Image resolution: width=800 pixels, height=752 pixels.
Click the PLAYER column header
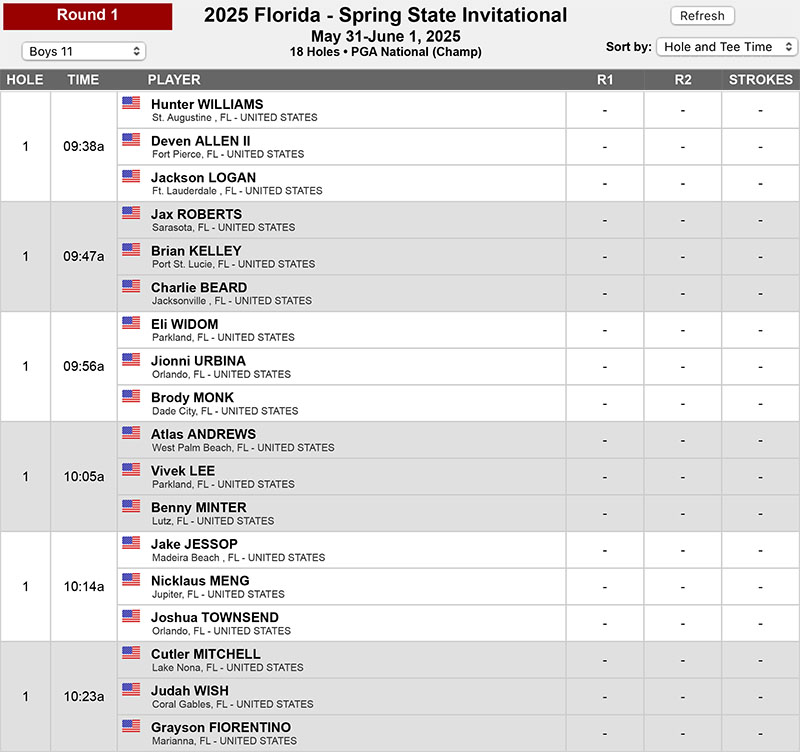coord(174,80)
